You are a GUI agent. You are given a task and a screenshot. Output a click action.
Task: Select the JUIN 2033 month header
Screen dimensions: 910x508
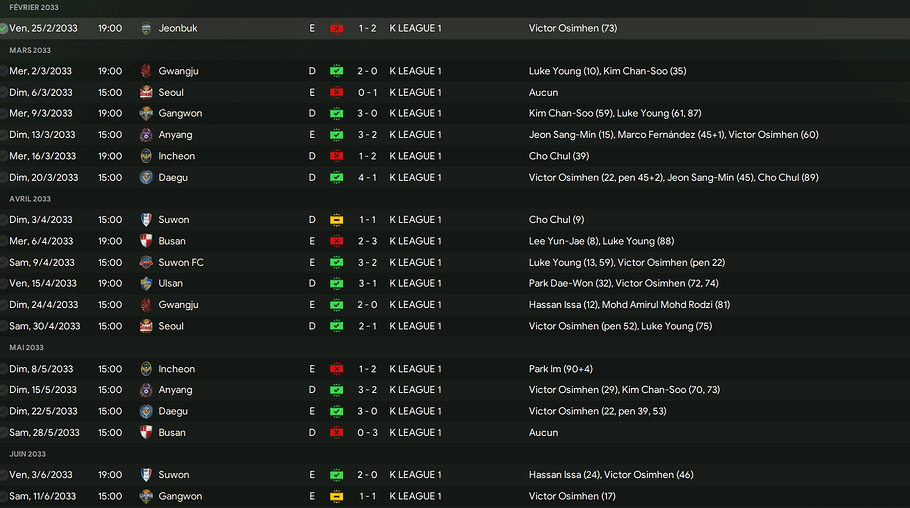[28, 454]
